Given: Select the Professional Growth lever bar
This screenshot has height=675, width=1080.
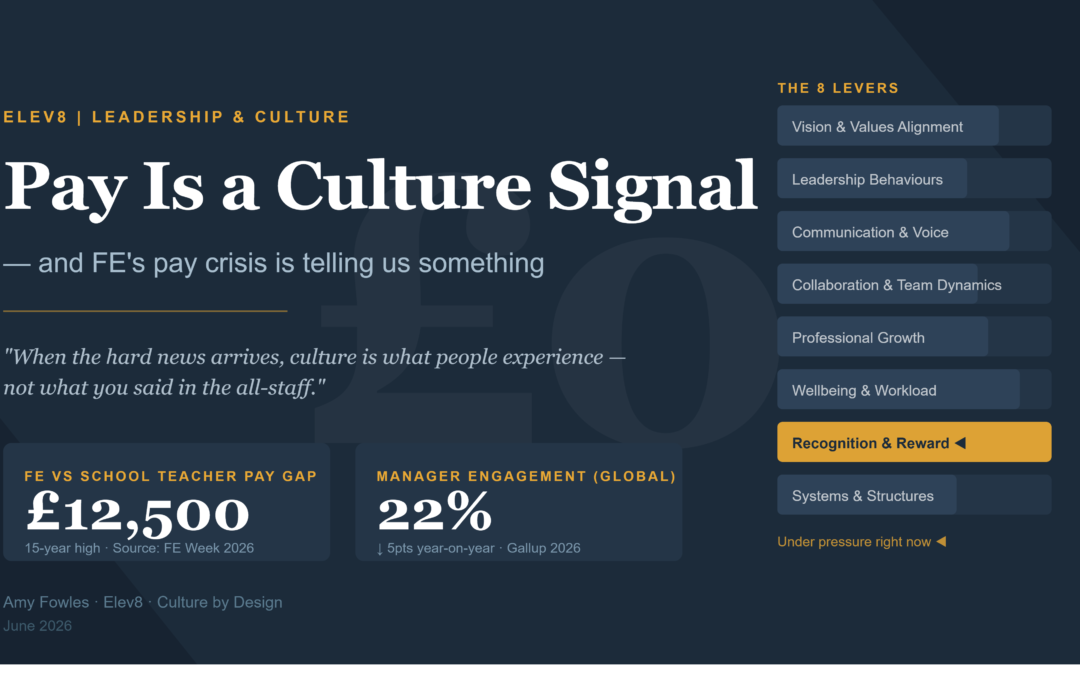Looking at the screenshot, I should coord(914,338).
